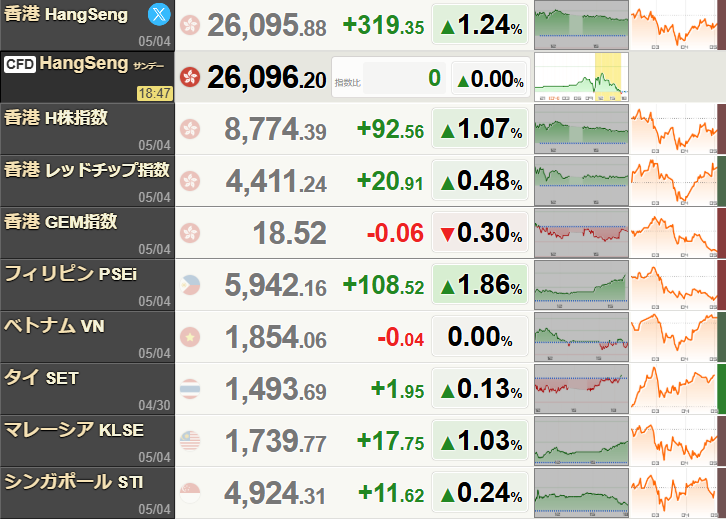Image resolution: width=726 pixels, height=519 pixels.
Task: Click the 0.00% badge in ベトナム VN row
Action: (480, 336)
